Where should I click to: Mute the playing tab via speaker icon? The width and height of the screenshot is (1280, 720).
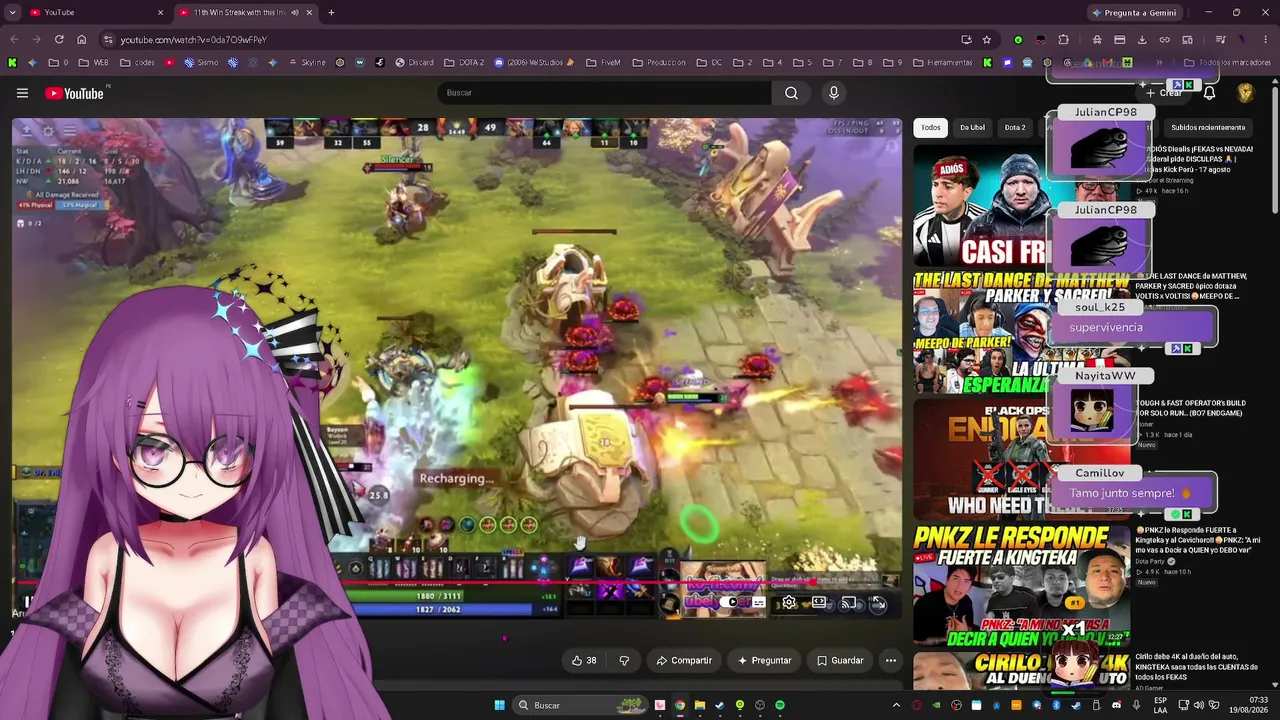[x=295, y=12]
